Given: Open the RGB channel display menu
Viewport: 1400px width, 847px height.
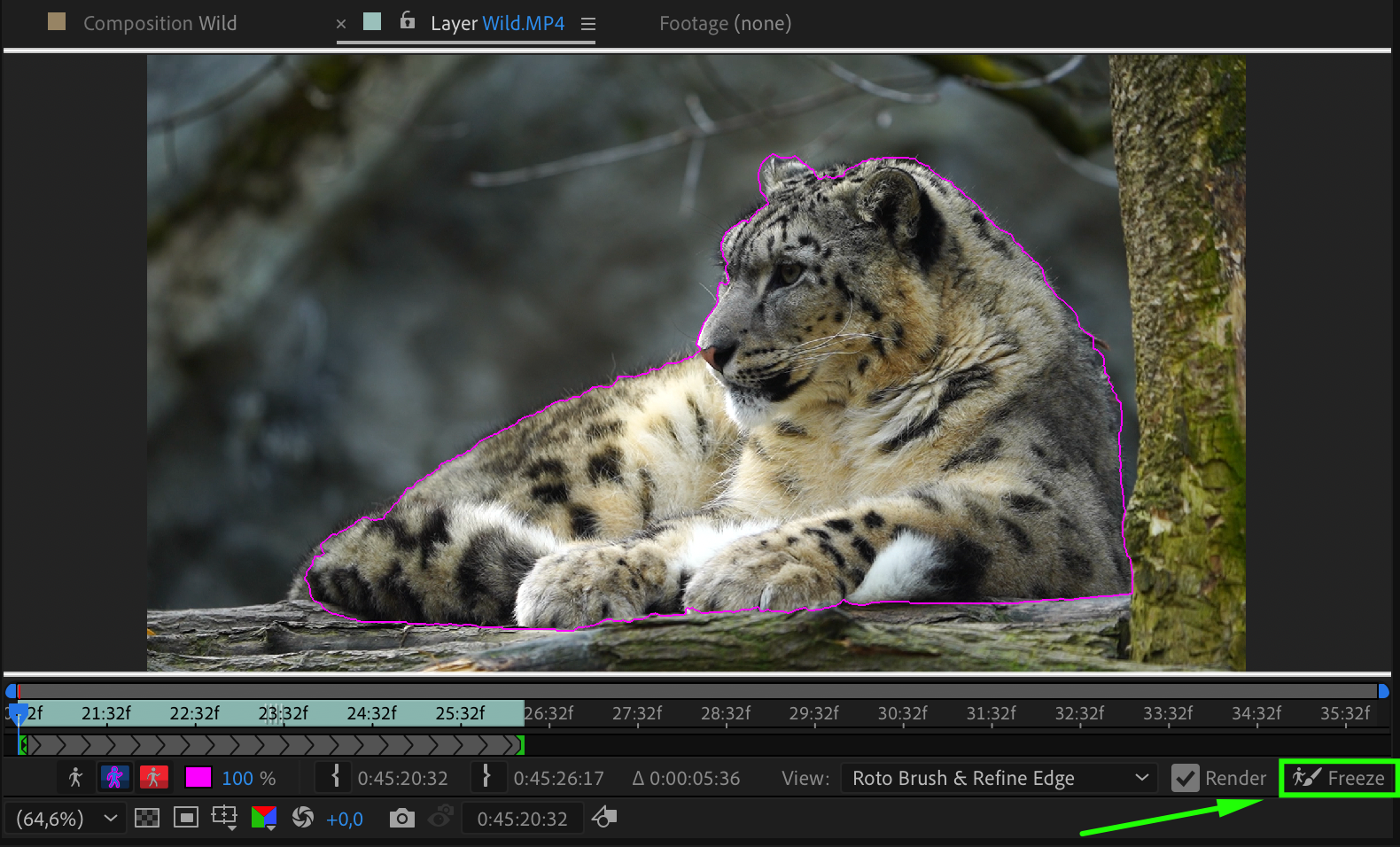Looking at the screenshot, I should (264, 818).
